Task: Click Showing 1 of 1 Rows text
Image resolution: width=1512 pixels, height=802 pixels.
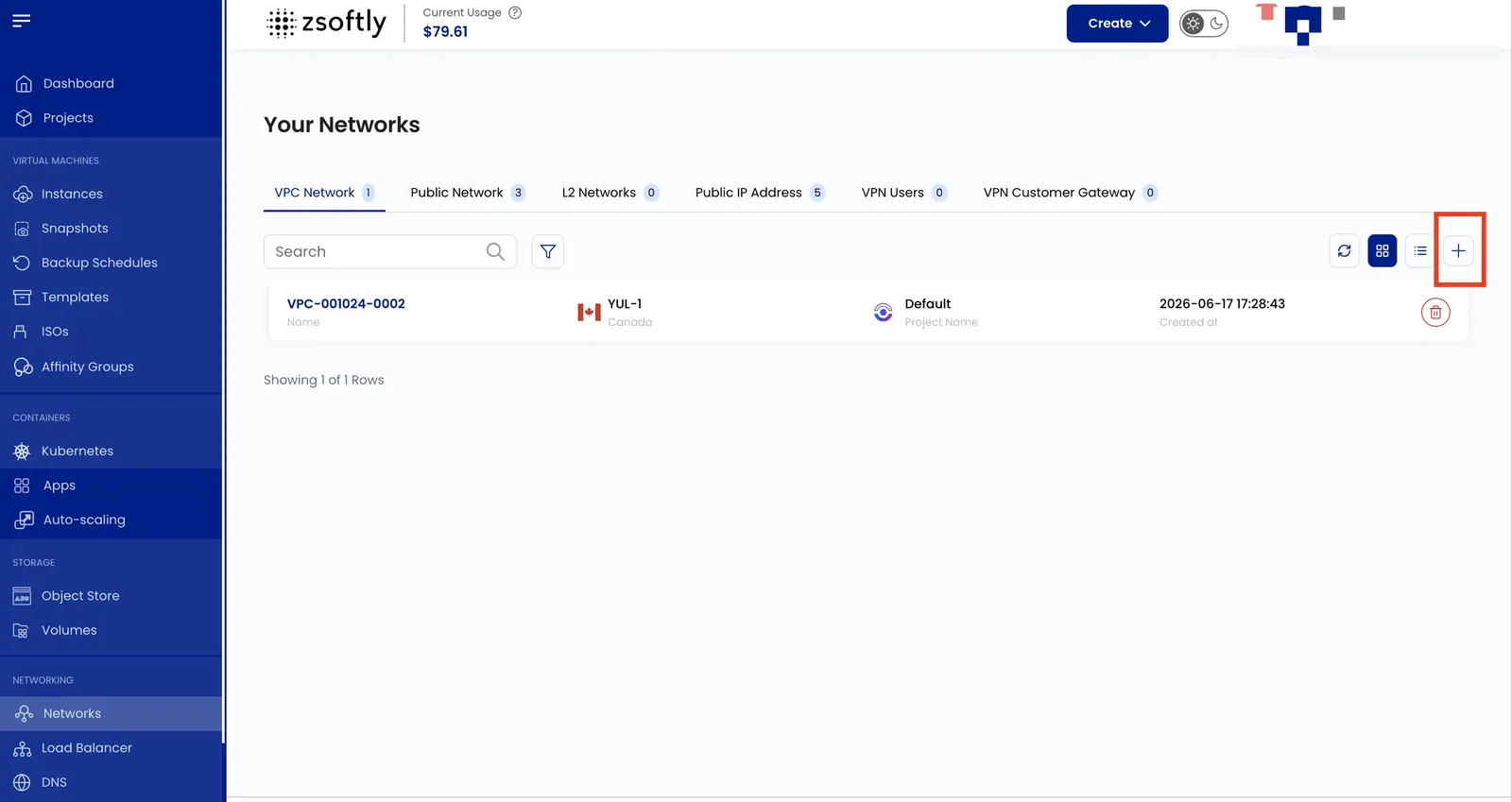Action: [x=324, y=380]
